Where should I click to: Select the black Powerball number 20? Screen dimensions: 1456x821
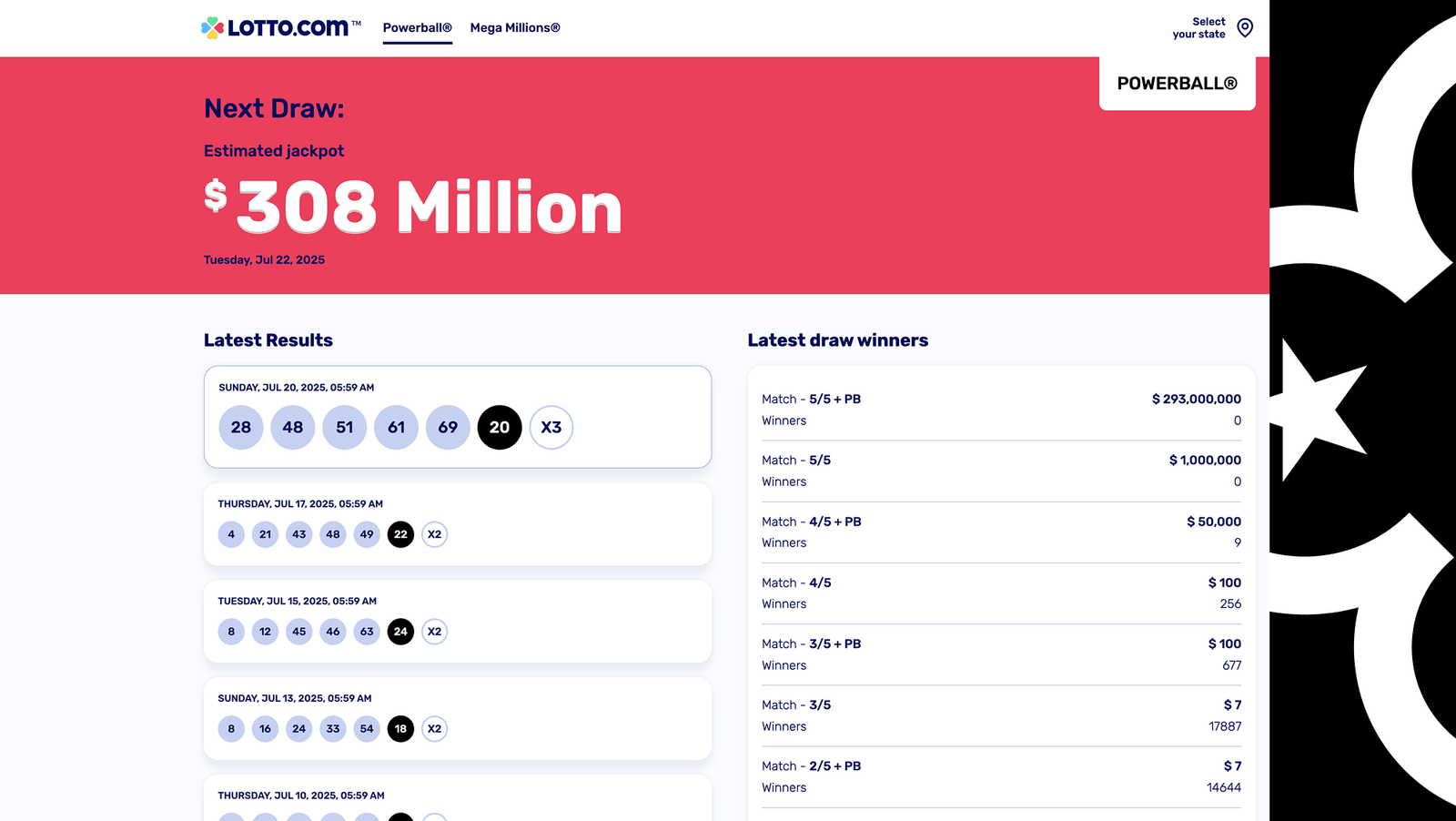500,427
